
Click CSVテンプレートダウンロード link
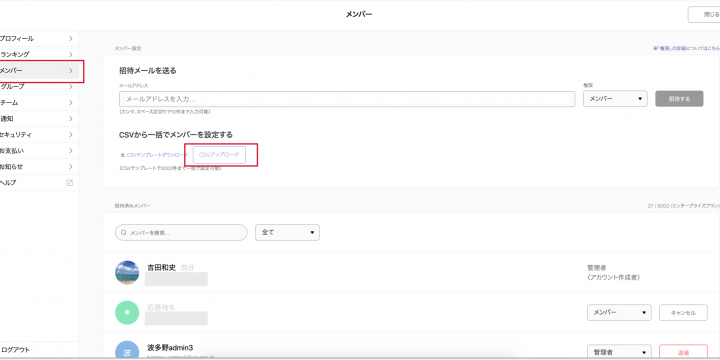pyautogui.click(x=157, y=155)
